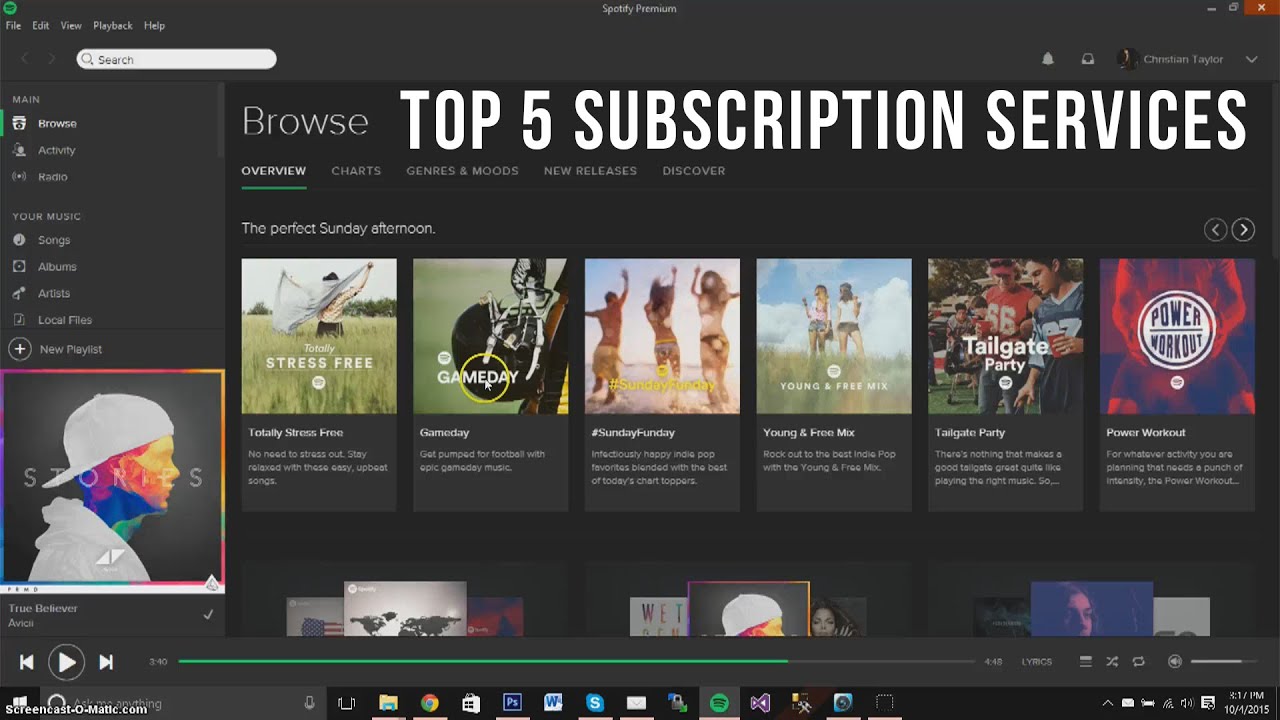This screenshot has width=1280, height=720.
Task: Open LYRICS for the current song
Action: tap(1036, 662)
